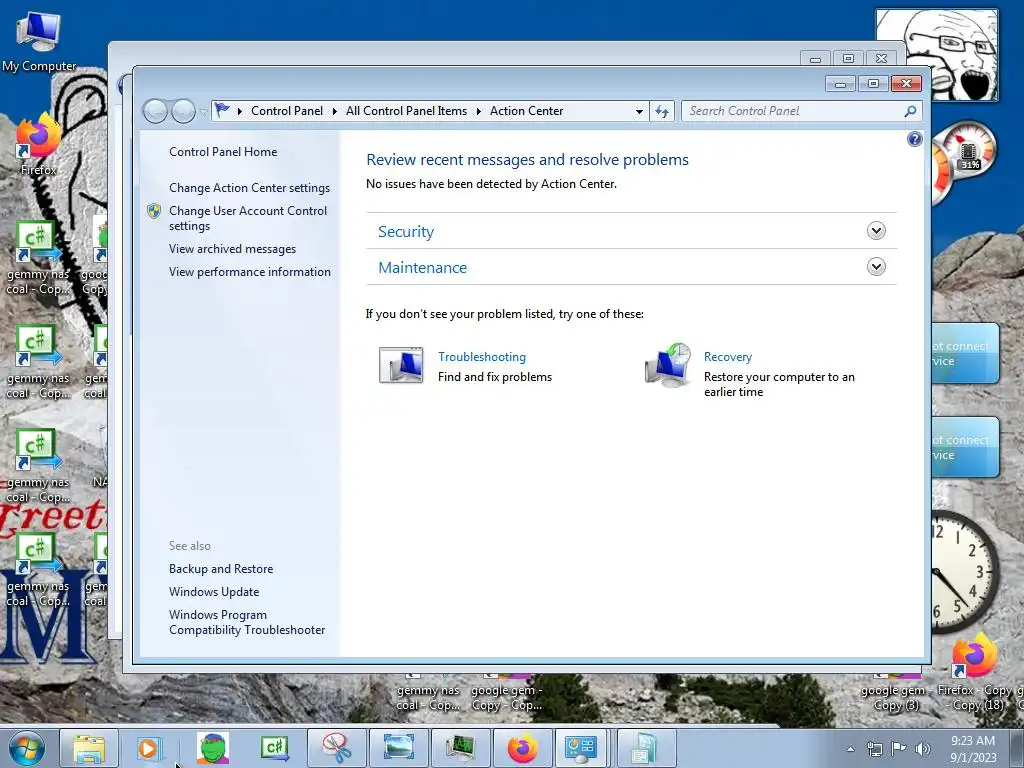Click the Security heading
The height and width of the screenshot is (768, 1024).
406,232
